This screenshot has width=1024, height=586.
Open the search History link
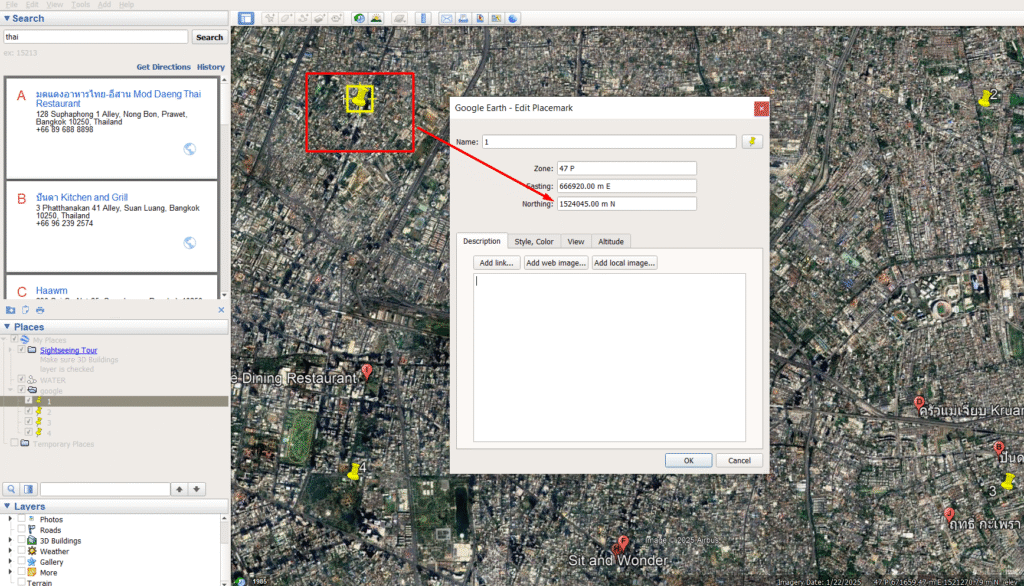coord(211,67)
